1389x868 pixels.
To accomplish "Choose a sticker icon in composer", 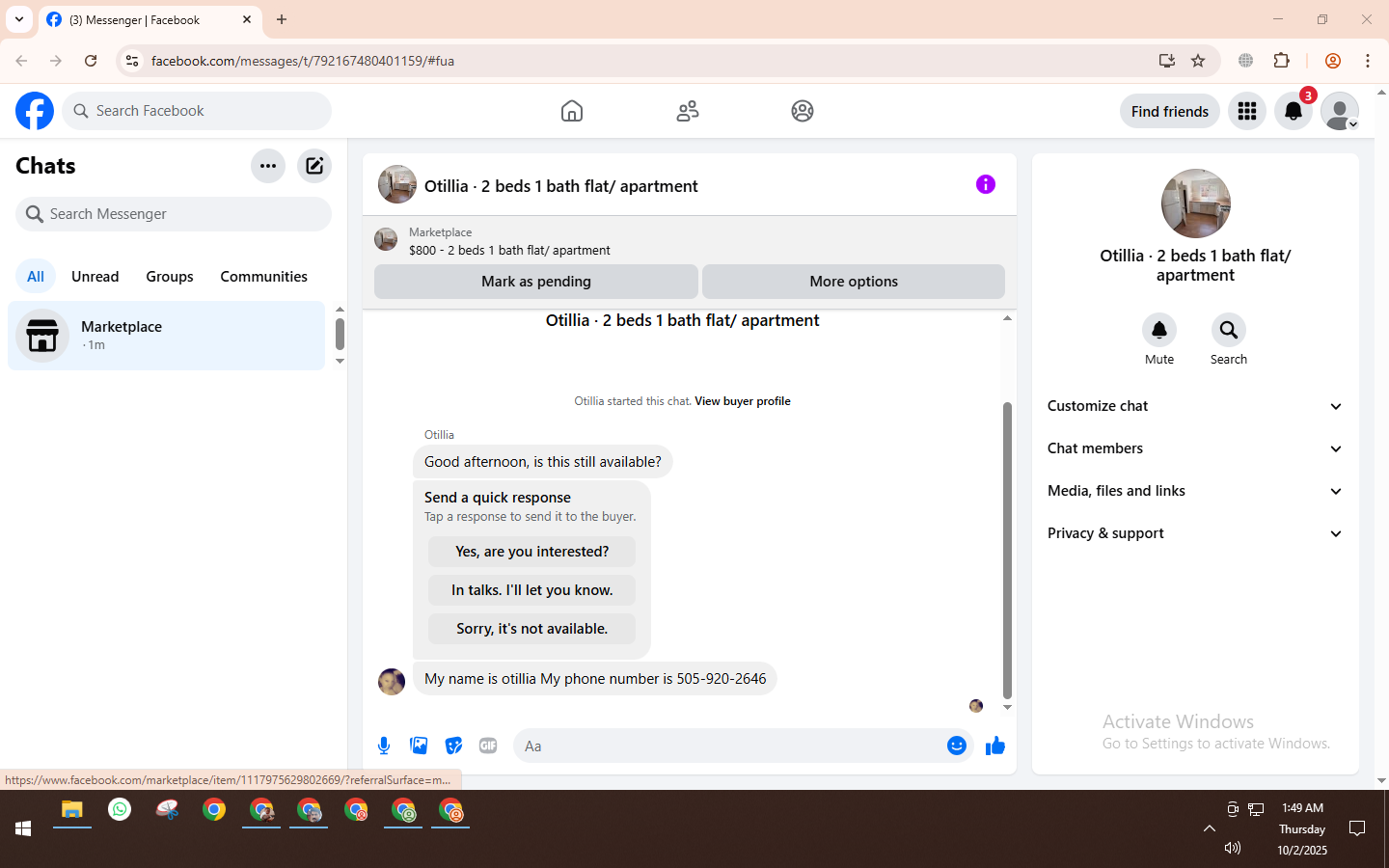I will click(453, 746).
